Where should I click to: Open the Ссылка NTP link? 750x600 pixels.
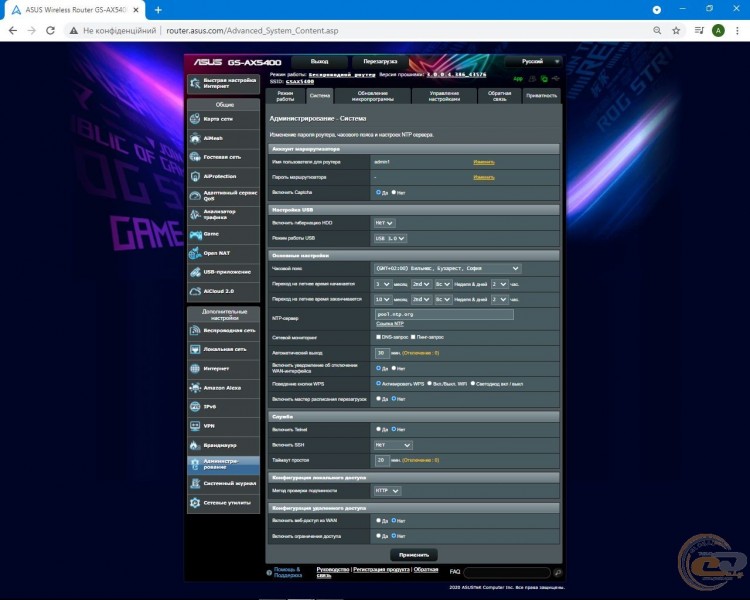pyautogui.click(x=390, y=324)
